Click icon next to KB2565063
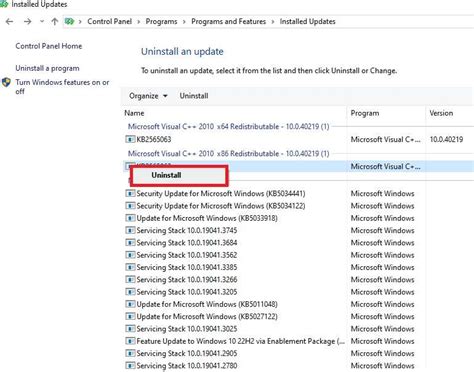Viewport: 474px width, 372px height. (130, 139)
